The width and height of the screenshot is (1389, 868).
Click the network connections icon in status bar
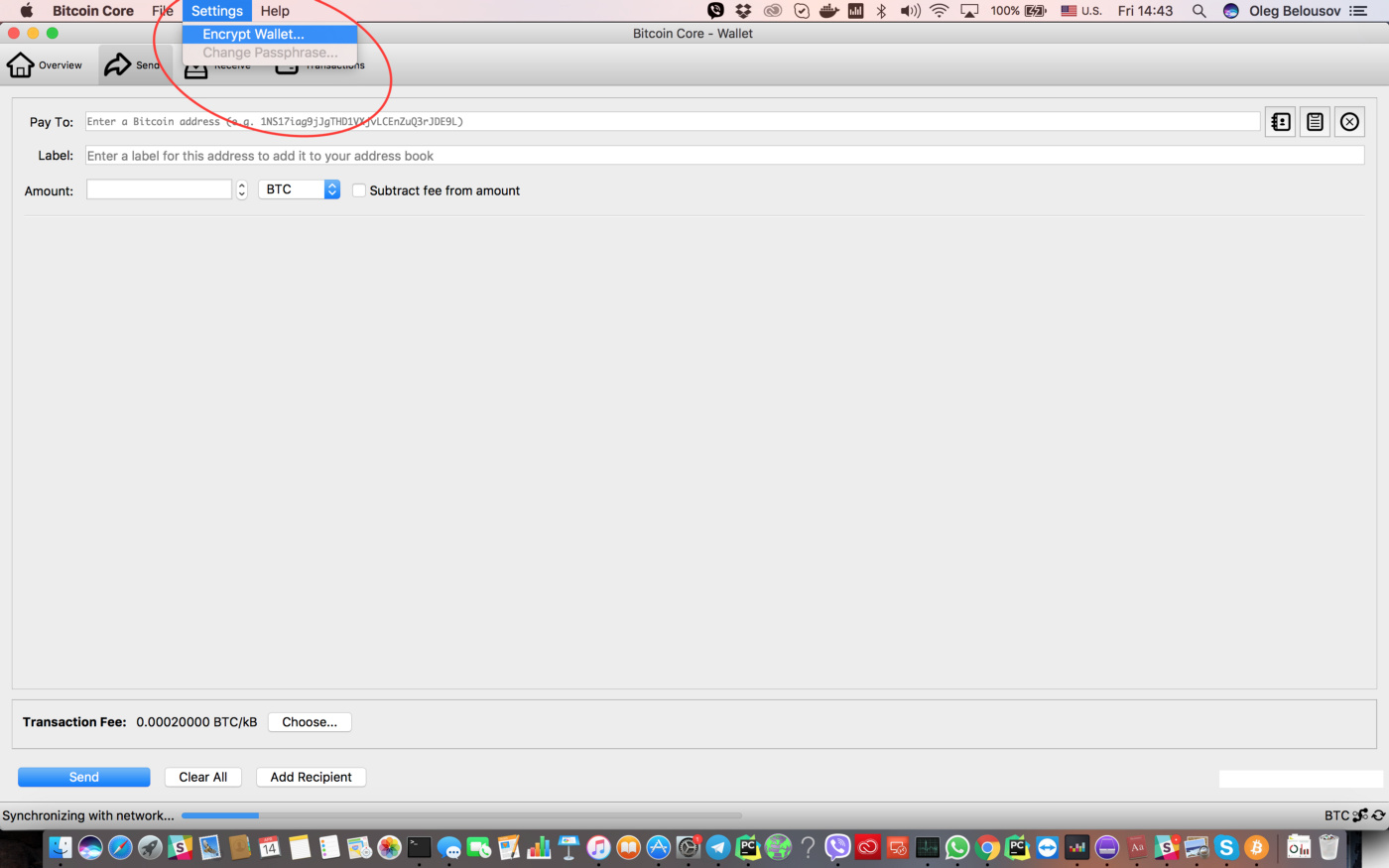point(1360,815)
